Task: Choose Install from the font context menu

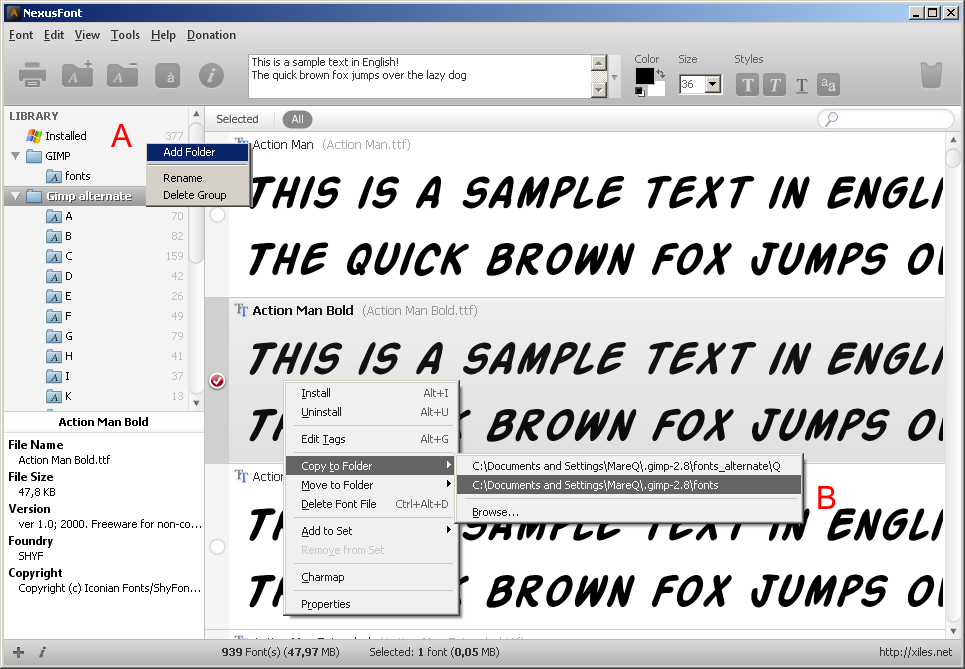Action: tap(370, 393)
